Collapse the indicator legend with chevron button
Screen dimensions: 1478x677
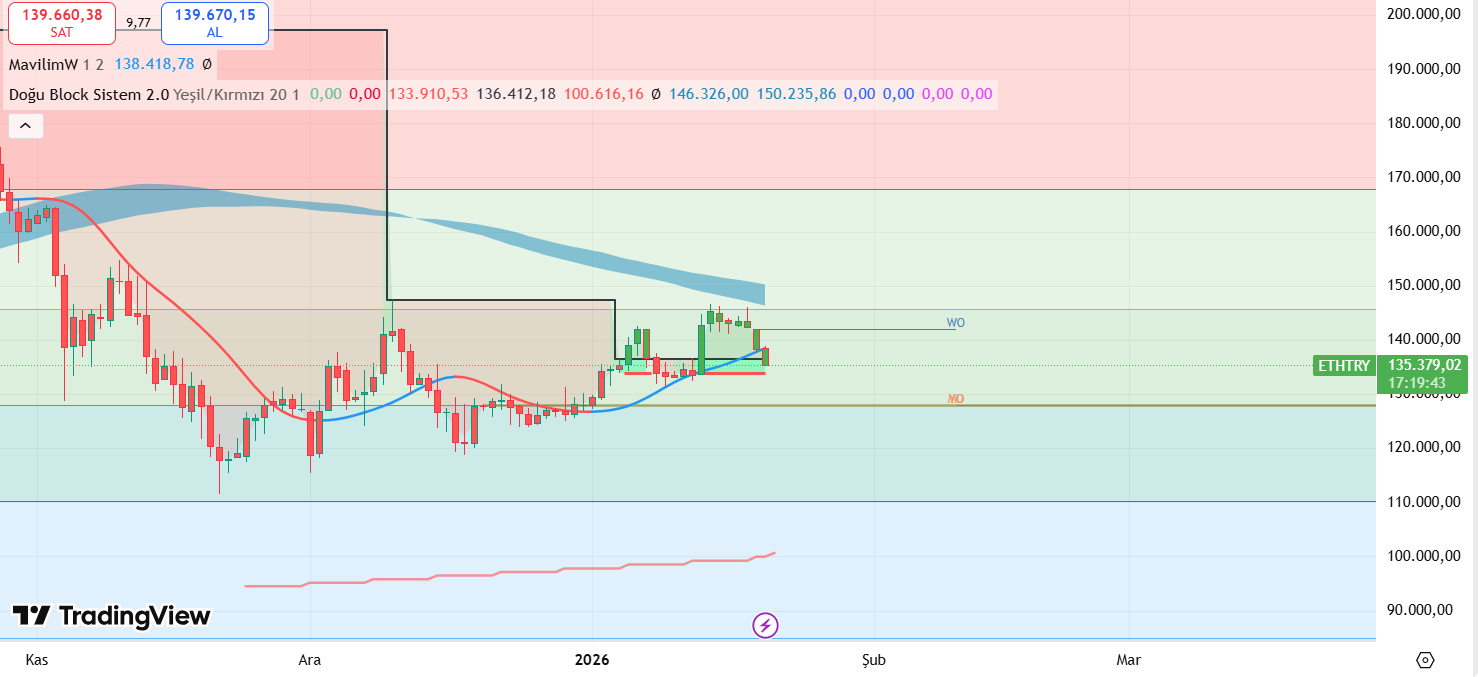[25, 126]
